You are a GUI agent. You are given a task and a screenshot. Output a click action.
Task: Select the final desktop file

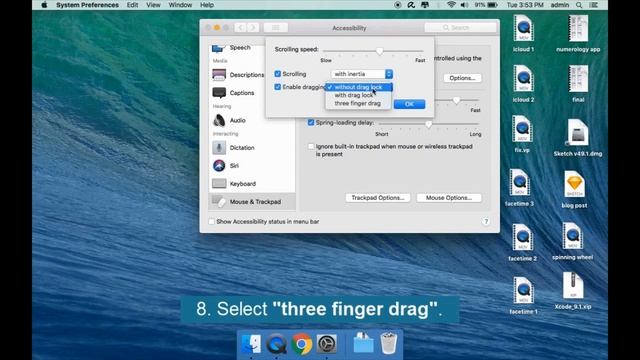coord(578,83)
